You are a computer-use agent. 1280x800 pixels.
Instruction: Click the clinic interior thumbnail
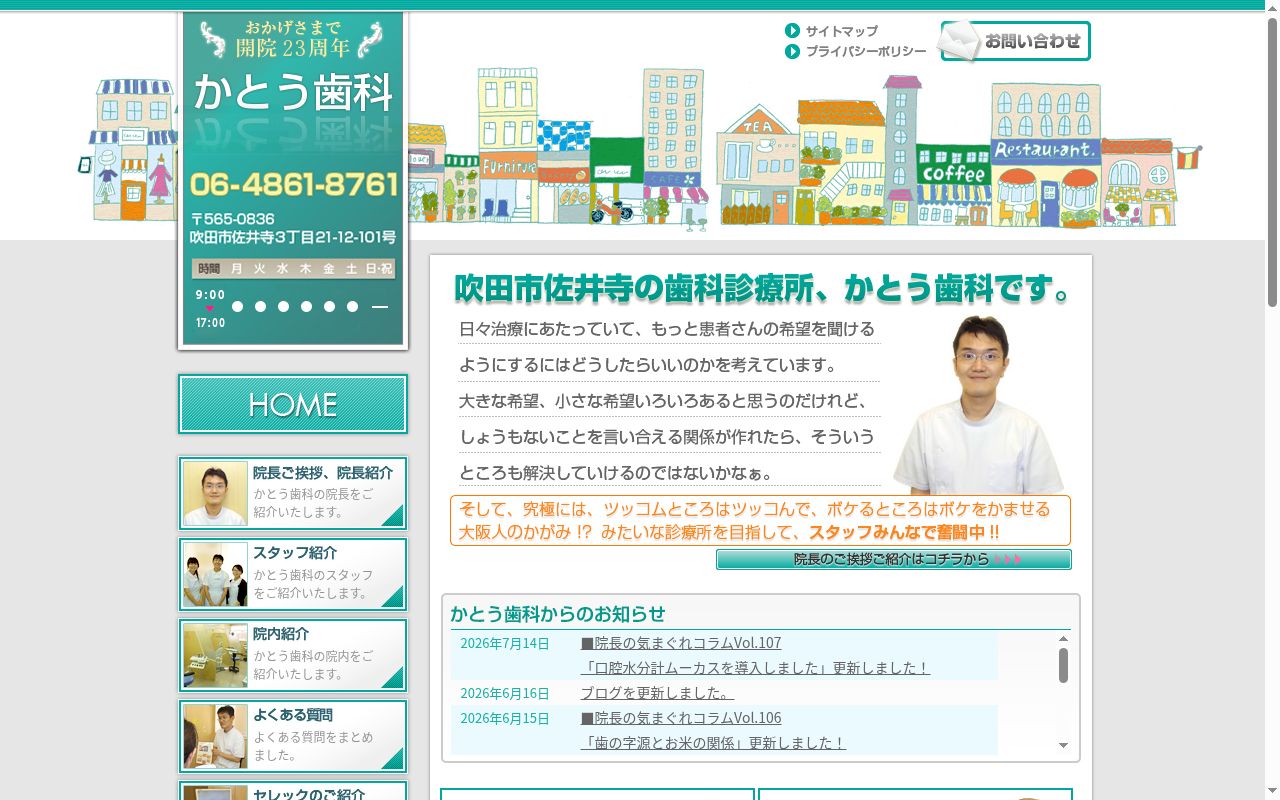coord(215,655)
